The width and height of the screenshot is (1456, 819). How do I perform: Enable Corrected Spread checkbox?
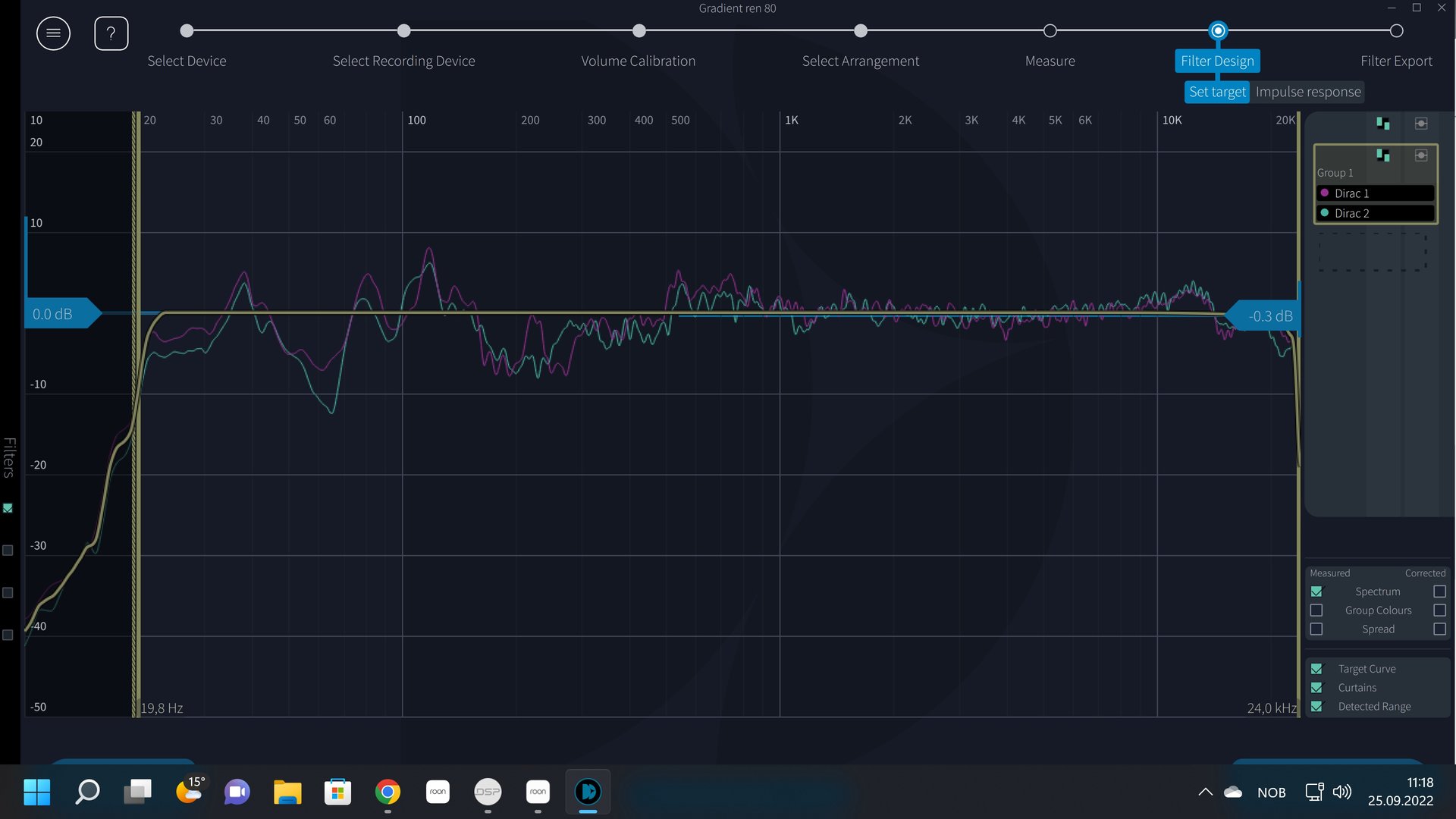[1439, 629]
